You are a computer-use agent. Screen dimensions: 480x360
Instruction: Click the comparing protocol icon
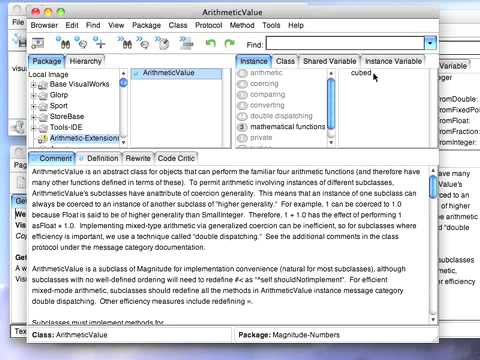(x=242, y=95)
